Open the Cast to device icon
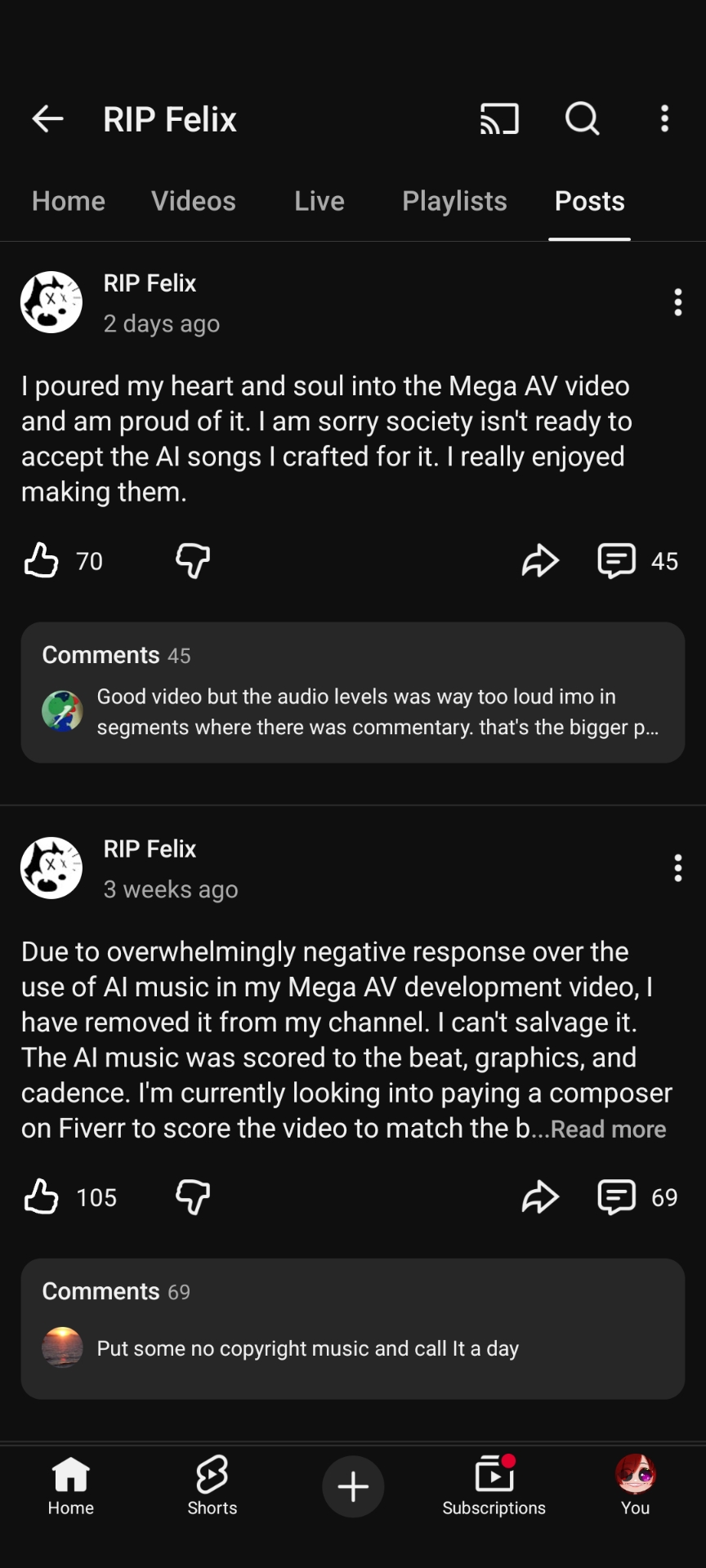This screenshot has width=706, height=1568. click(x=499, y=119)
